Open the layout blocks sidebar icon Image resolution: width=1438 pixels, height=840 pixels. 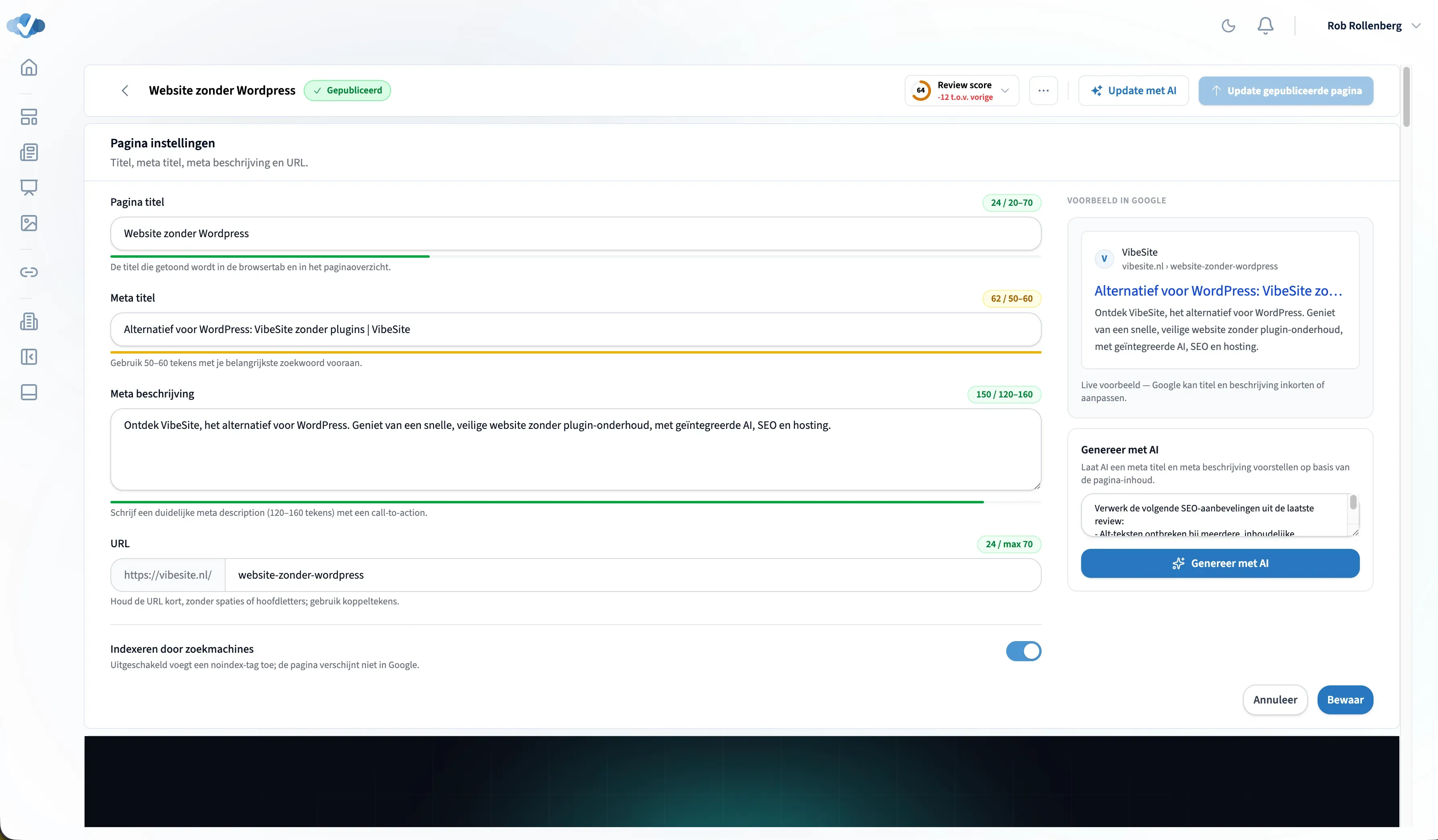[29, 117]
